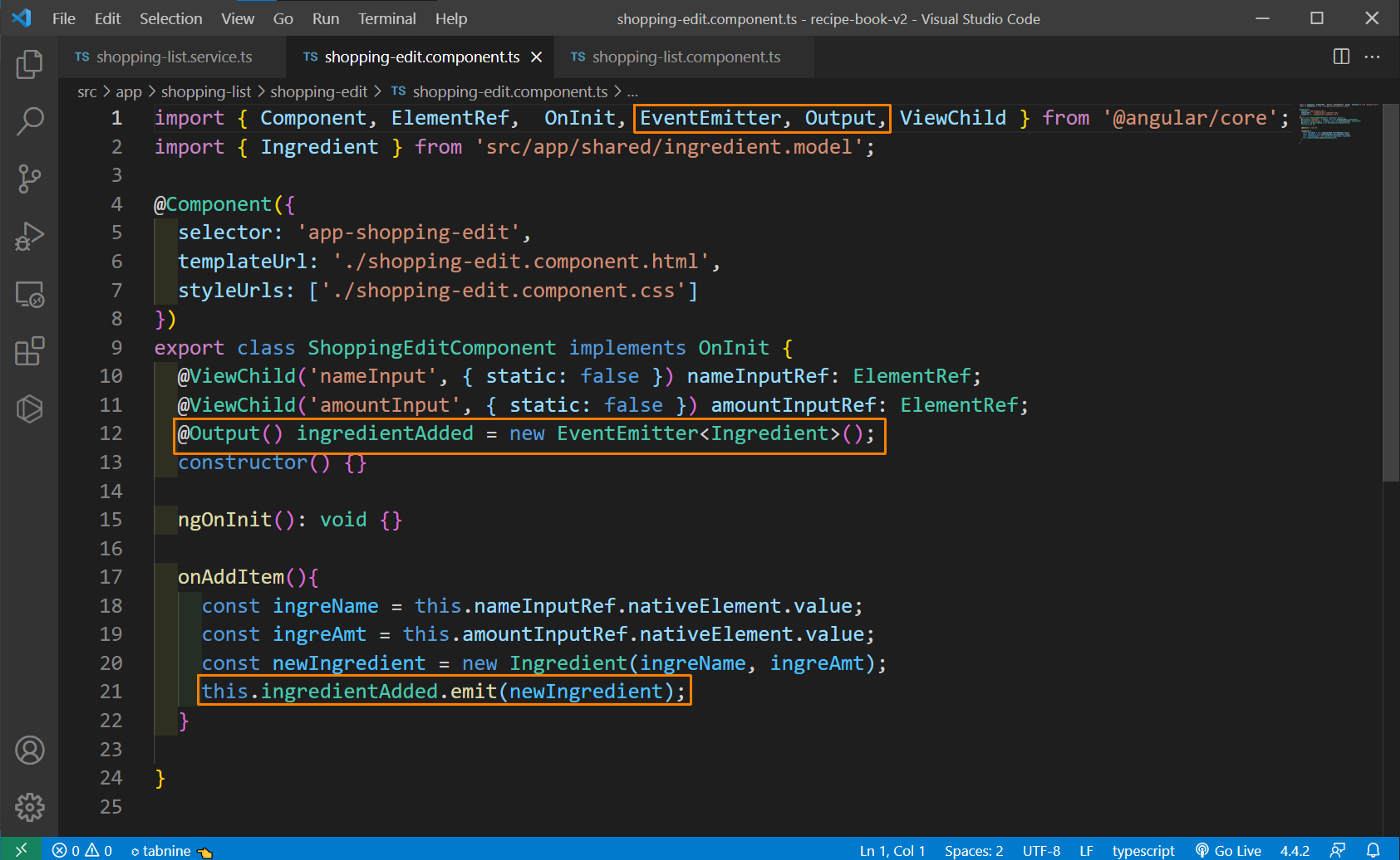Screen dimensions: 1400x860
Task: Click 'onAddItem' method name
Action: (x=231, y=577)
